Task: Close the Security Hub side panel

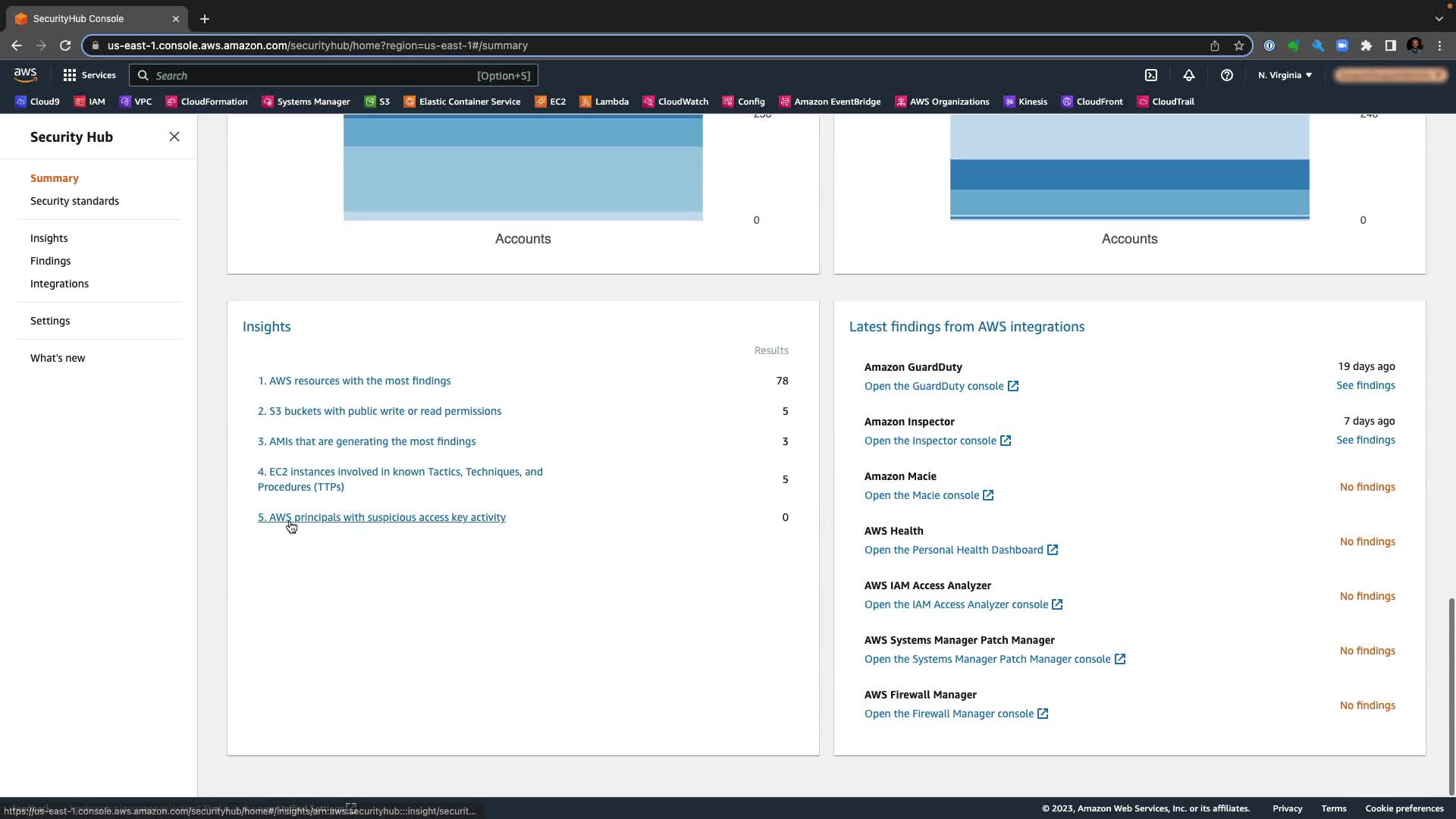Action: tap(174, 136)
